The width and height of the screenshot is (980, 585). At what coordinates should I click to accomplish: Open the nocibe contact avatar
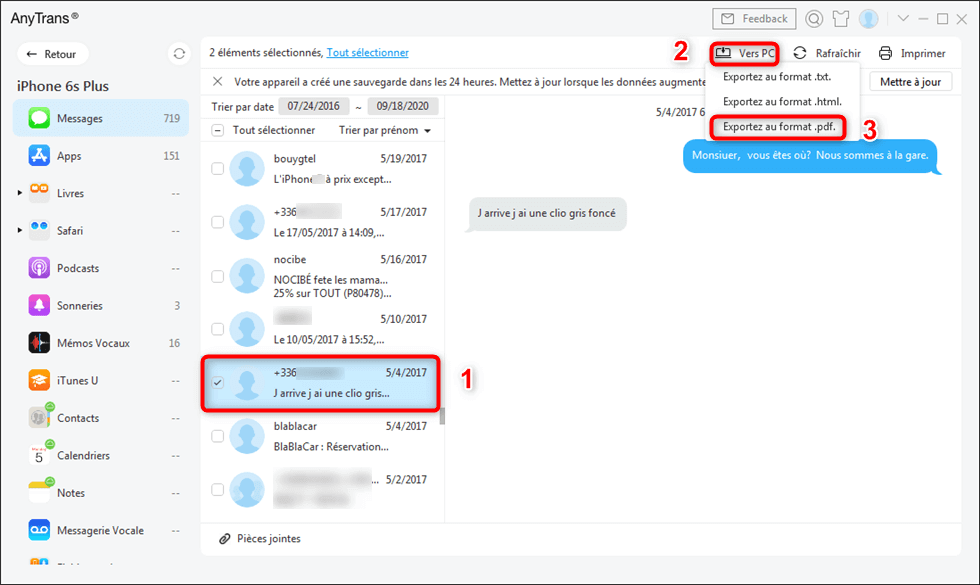247,276
